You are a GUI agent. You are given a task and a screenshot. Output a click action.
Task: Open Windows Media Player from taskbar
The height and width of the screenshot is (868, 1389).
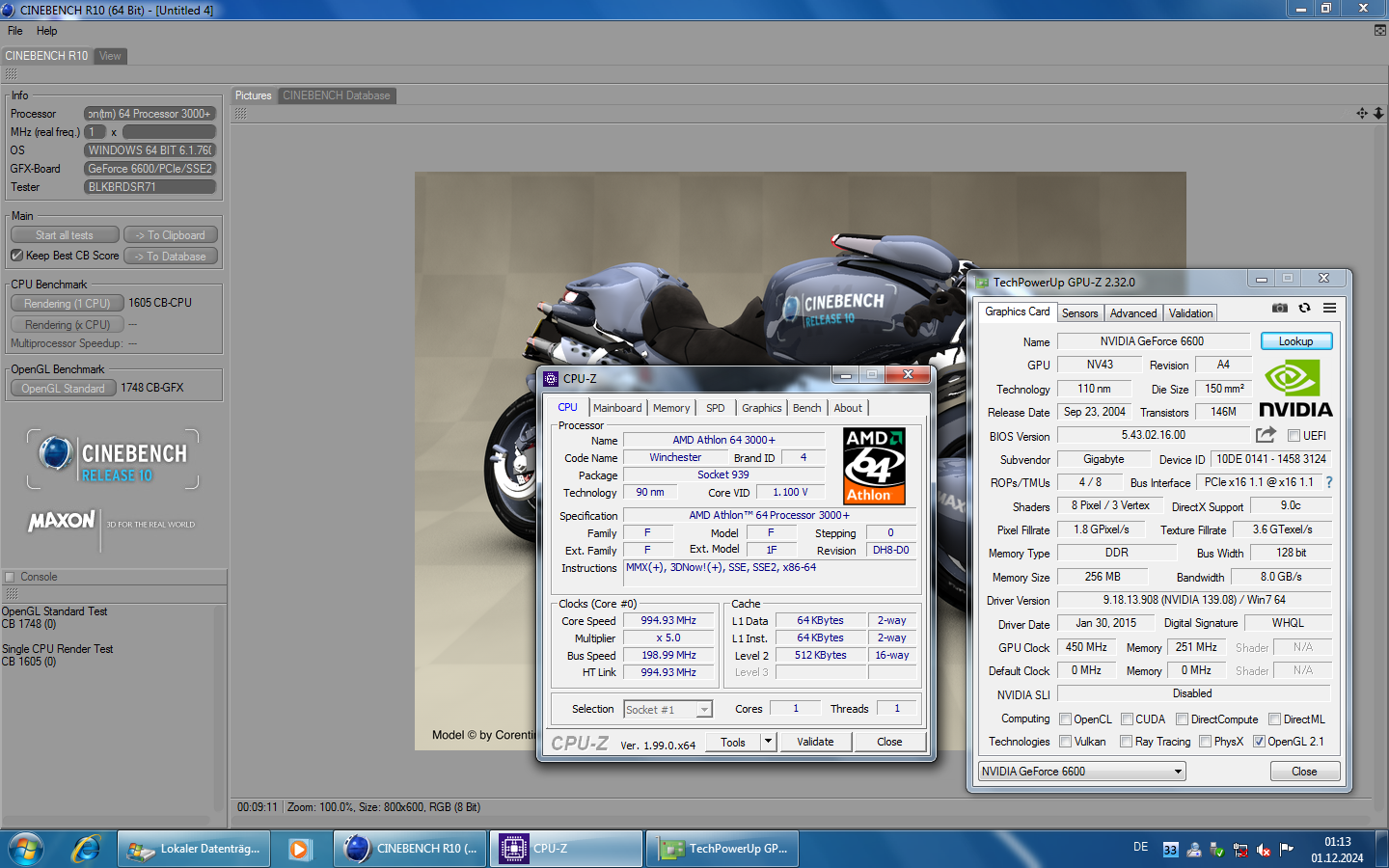point(299,849)
